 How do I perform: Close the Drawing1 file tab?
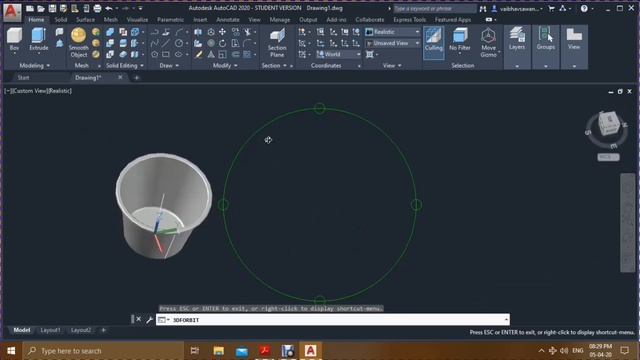click(120, 77)
